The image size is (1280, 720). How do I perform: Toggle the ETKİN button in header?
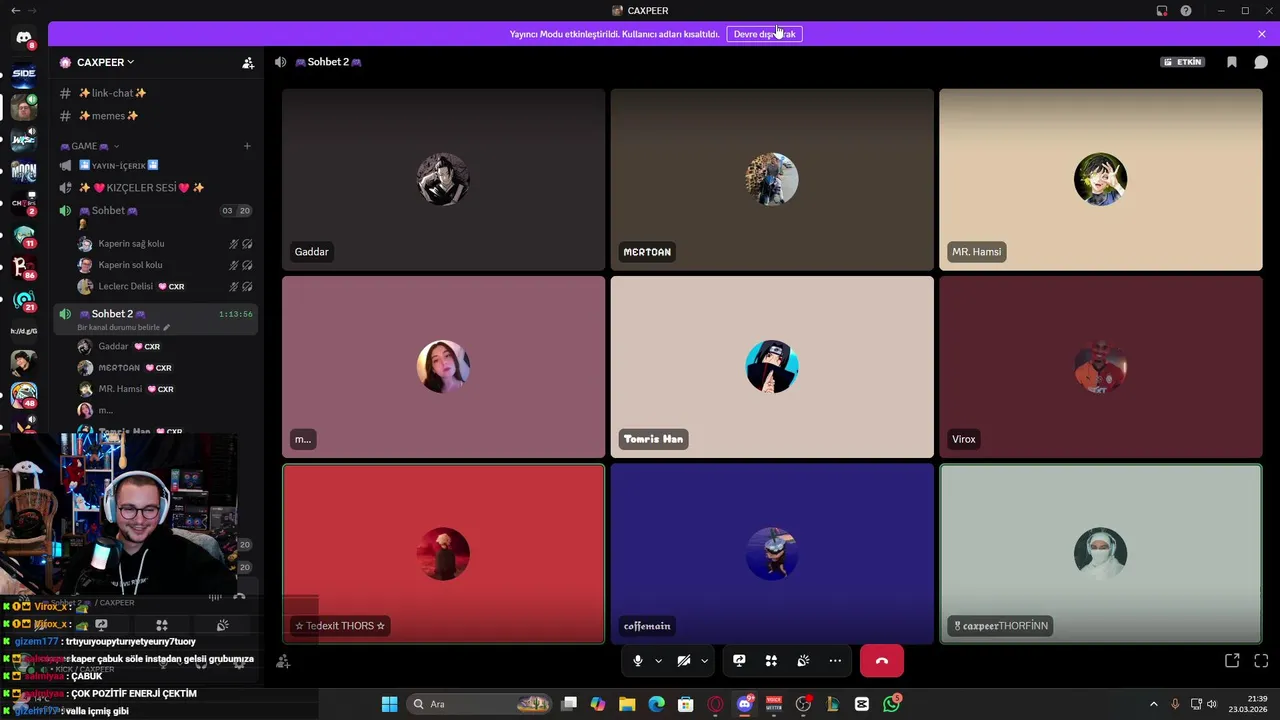(x=1183, y=62)
